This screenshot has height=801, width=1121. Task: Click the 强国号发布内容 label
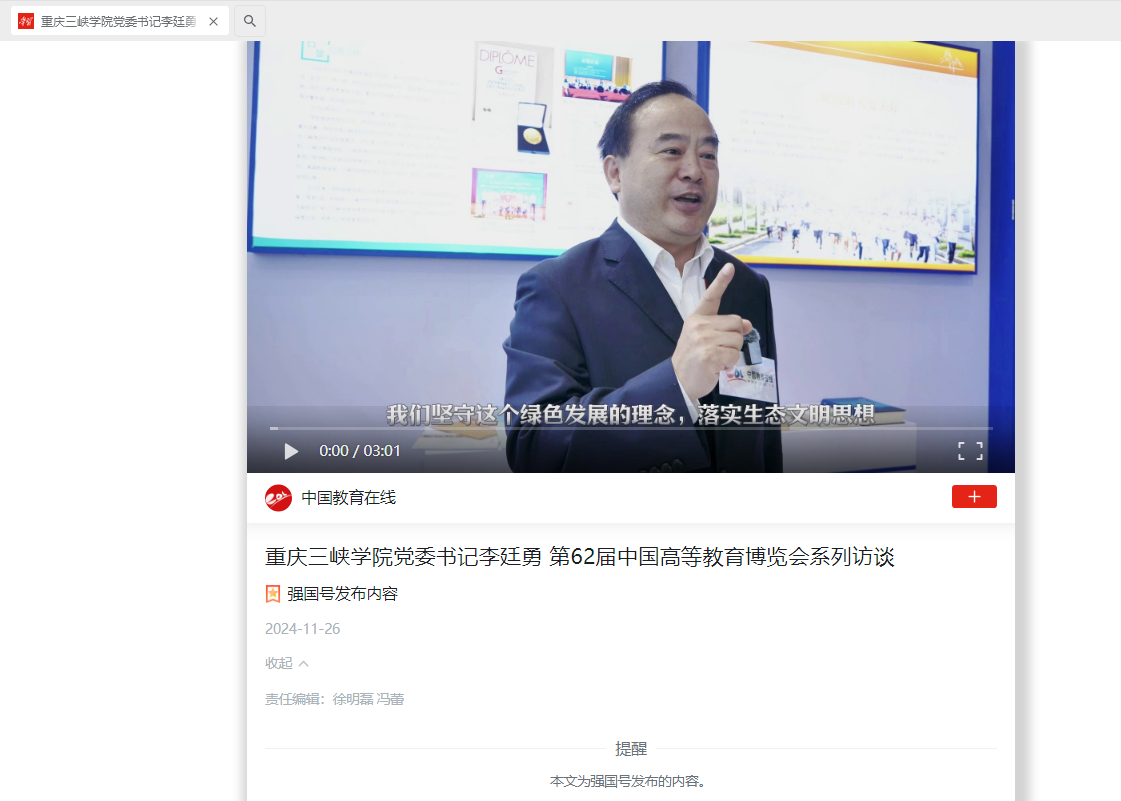pos(342,594)
